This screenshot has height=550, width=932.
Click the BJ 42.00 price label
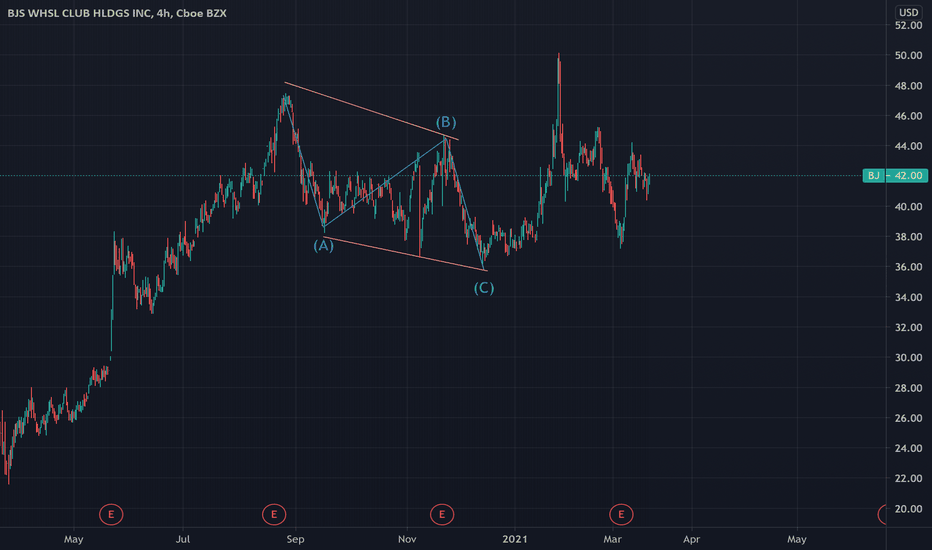coord(895,175)
